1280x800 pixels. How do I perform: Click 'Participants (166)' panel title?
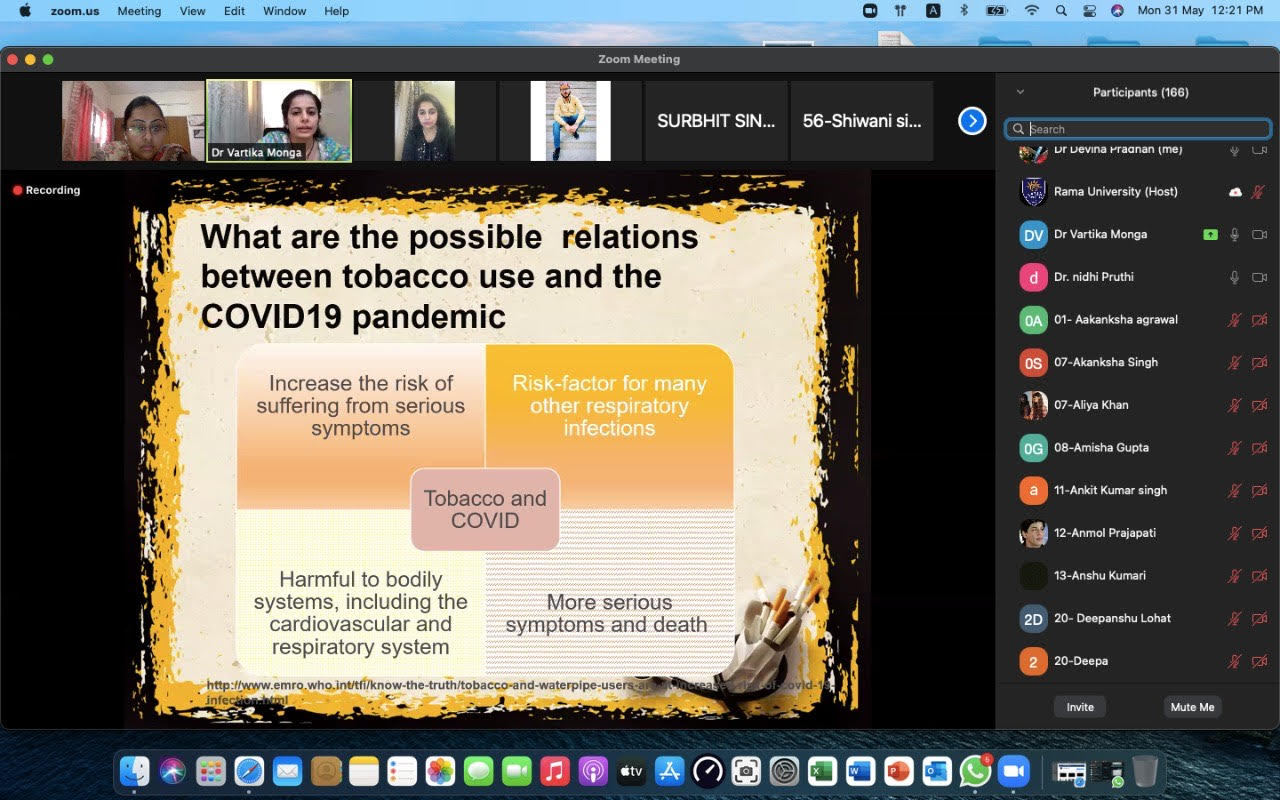pyautogui.click(x=1140, y=92)
